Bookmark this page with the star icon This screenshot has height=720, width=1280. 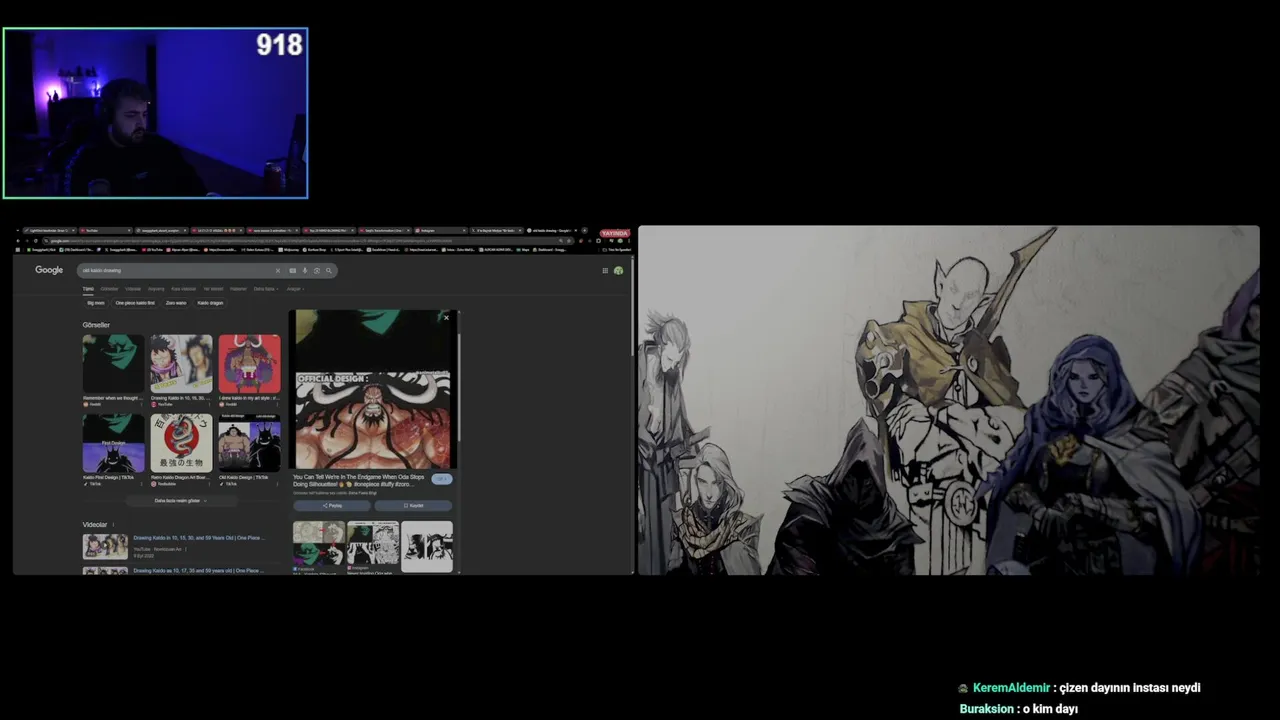pyautogui.click(x=568, y=241)
